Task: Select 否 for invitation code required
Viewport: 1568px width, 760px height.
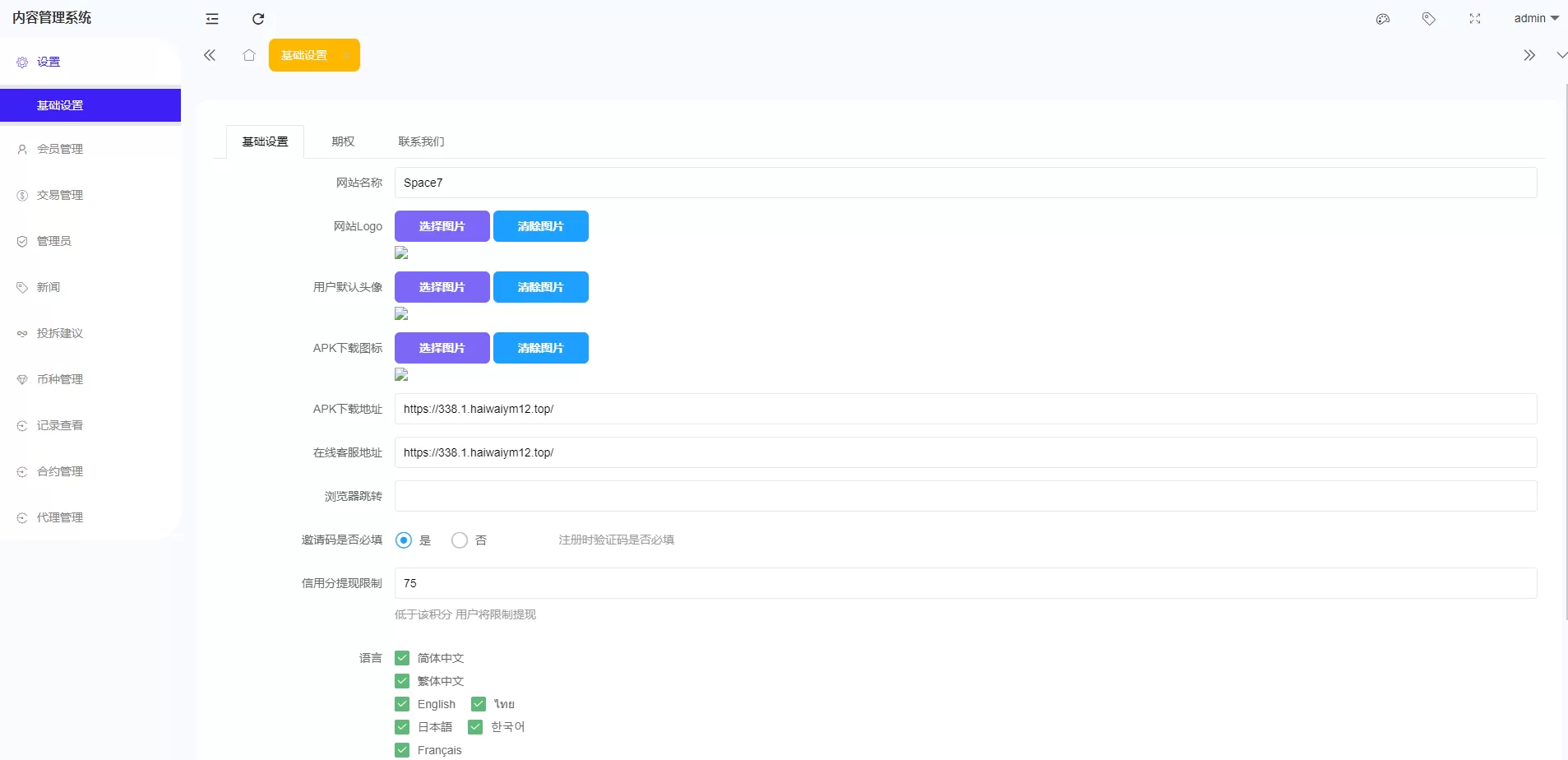Action: pyautogui.click(x=460, y=540)
